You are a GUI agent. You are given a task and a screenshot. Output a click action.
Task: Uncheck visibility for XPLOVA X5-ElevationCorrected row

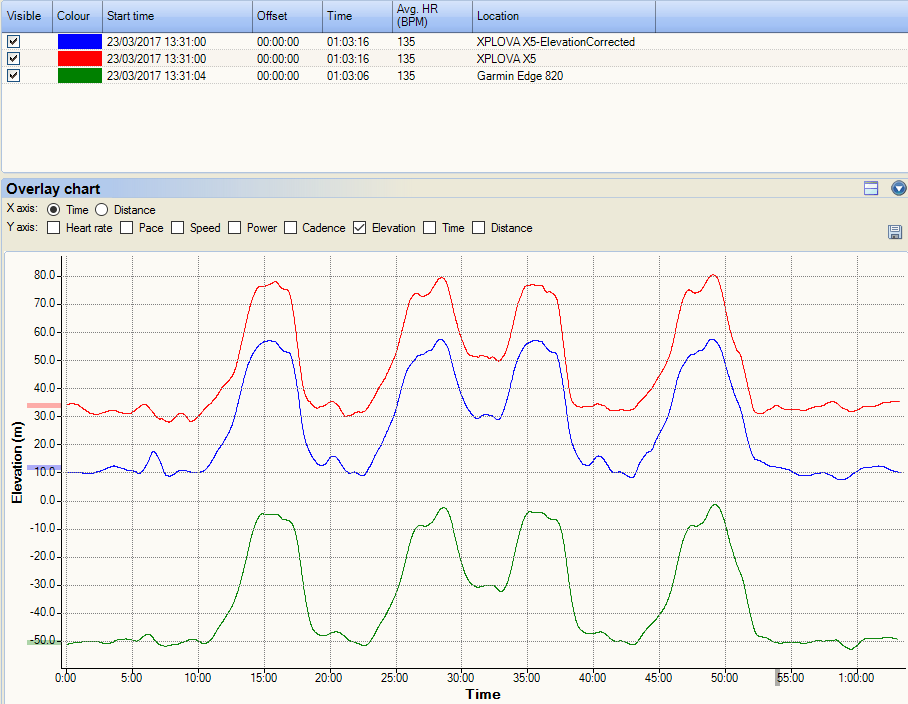[14, 42]
